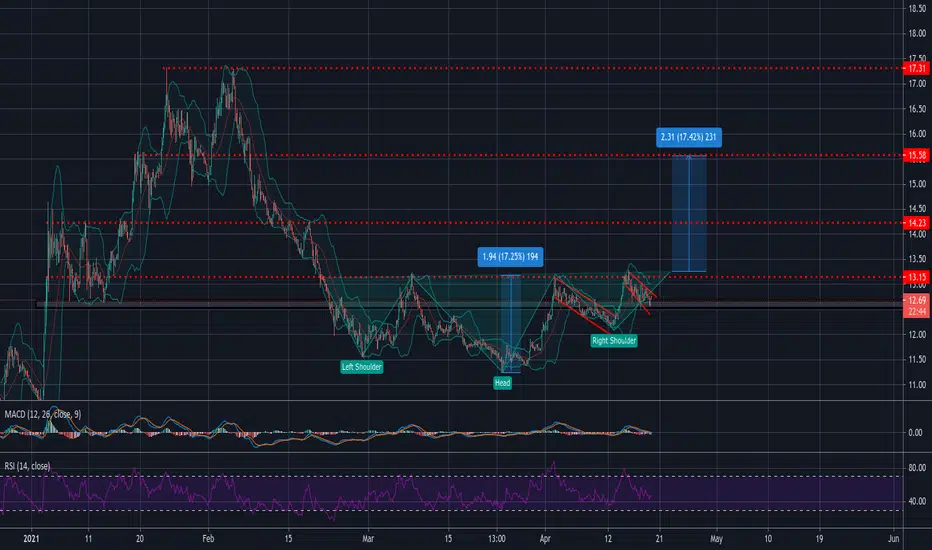Screen dimensions: 932x550
Task: Click the 80.00 RSI scale value
Action: click(x=917, y=468)
